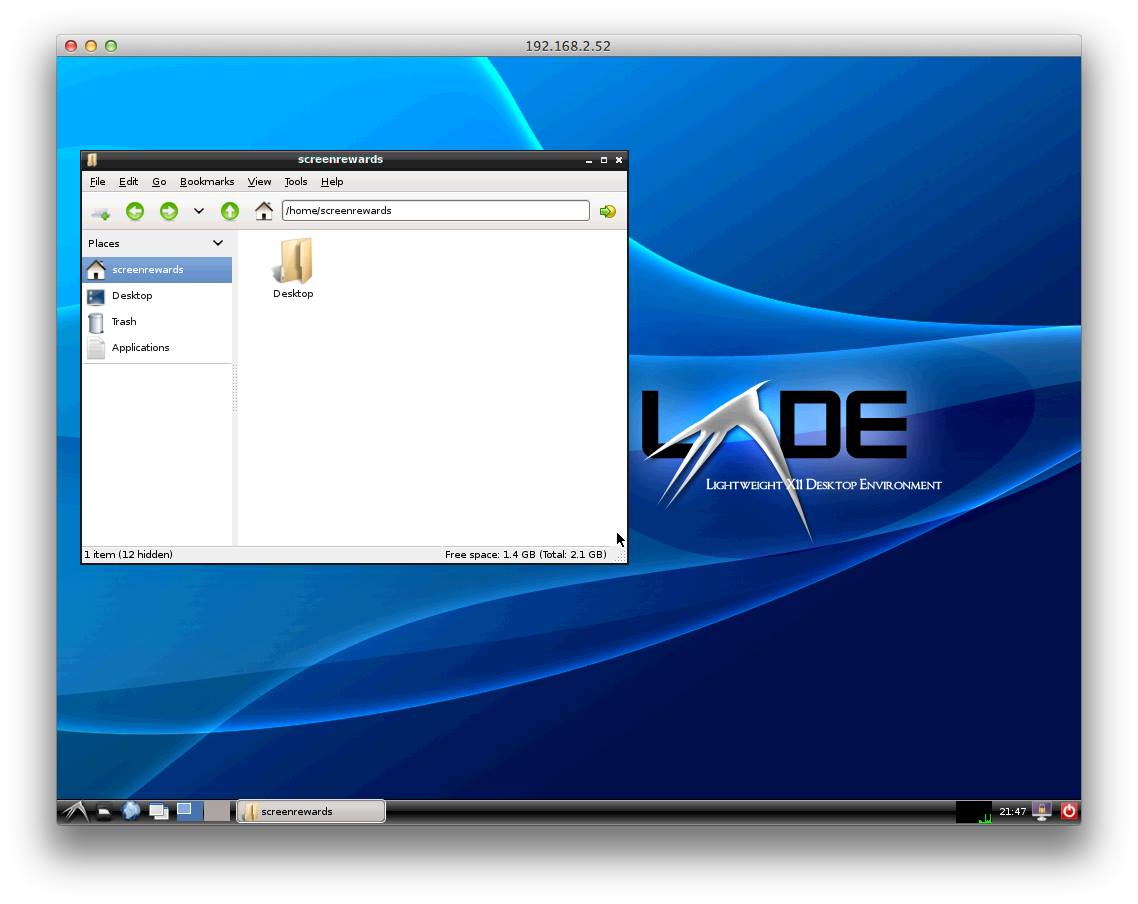Go up one directory level
This screenshot has height=904, width=1138.
[229, 211]
